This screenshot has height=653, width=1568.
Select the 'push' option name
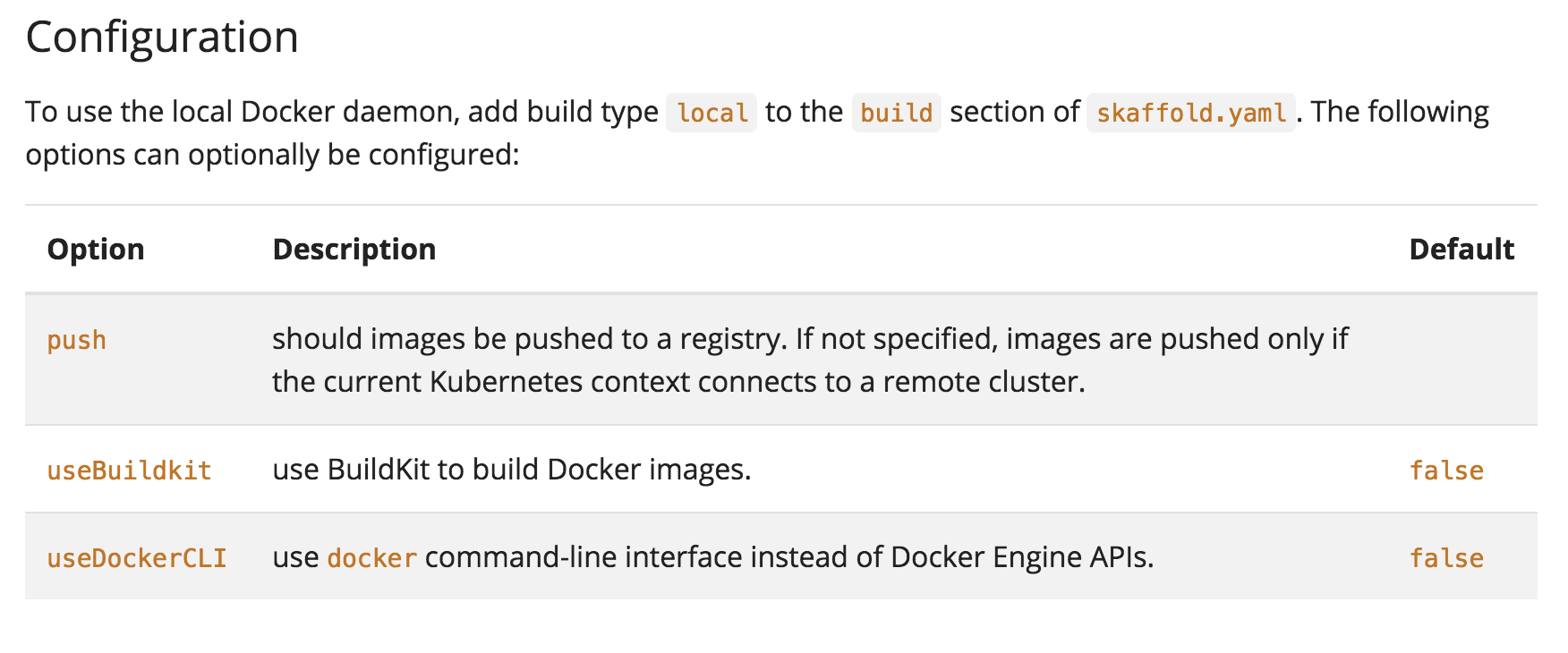(x=76, y=341)
